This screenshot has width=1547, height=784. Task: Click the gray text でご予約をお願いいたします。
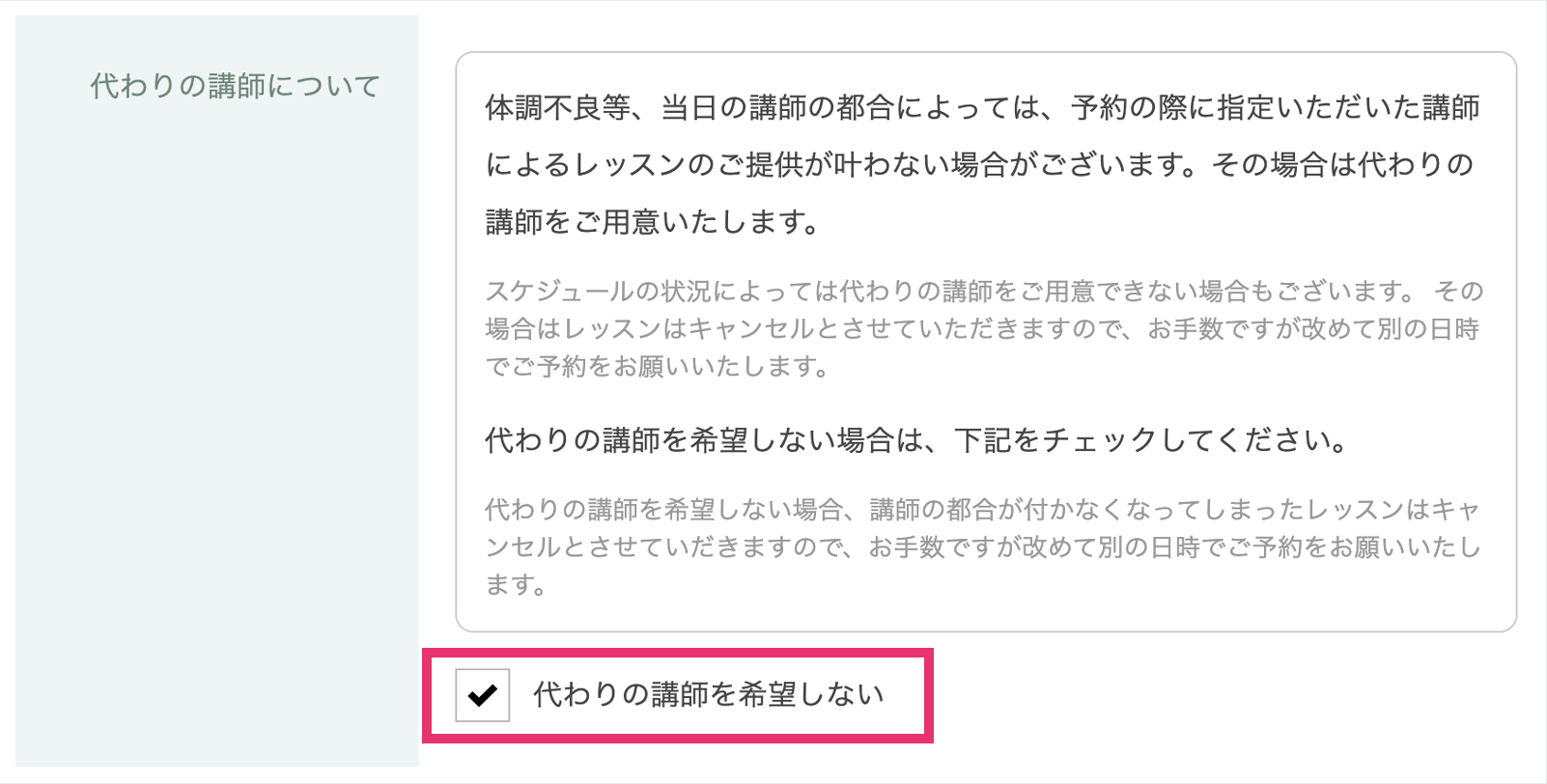(x=658, y=367)
